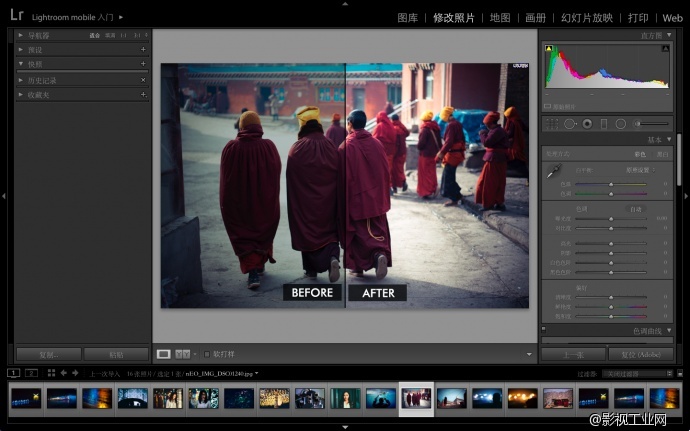This screenshot has width=690, height=431.
Task: Choose the red eye correction tool
Action: [x=587, y=123]
